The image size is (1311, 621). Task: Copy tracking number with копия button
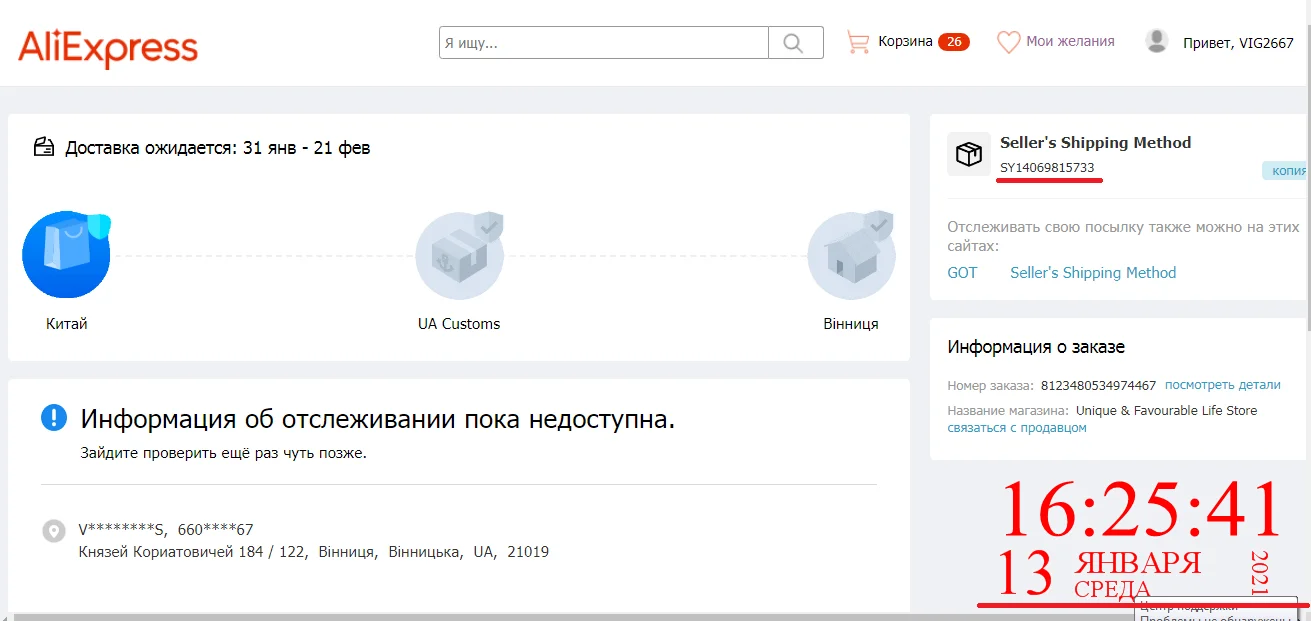(x=1285, y=171)
